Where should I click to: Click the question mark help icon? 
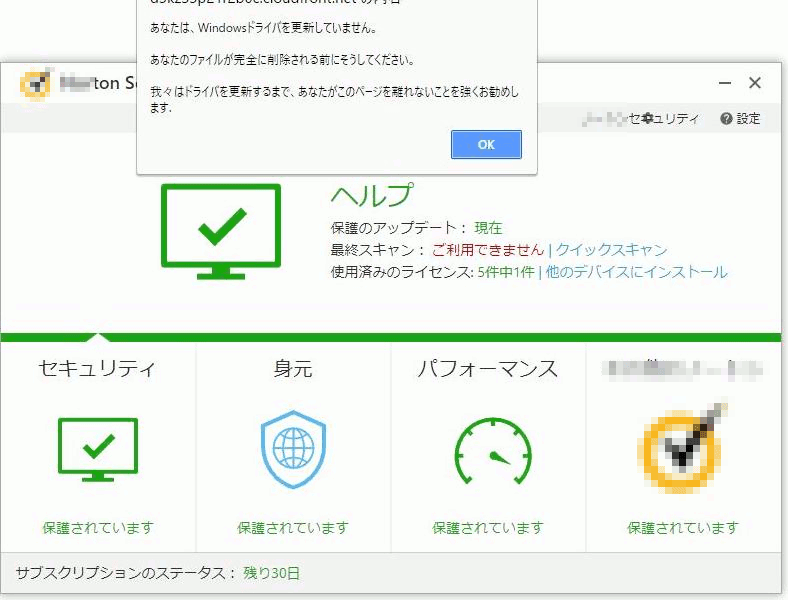[726, 119]
